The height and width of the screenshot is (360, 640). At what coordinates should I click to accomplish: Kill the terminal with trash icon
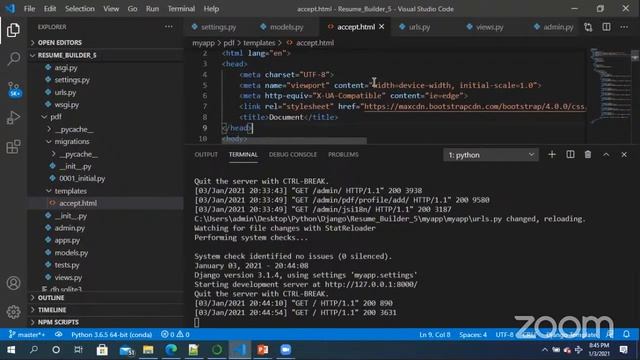tap(588, 155)
